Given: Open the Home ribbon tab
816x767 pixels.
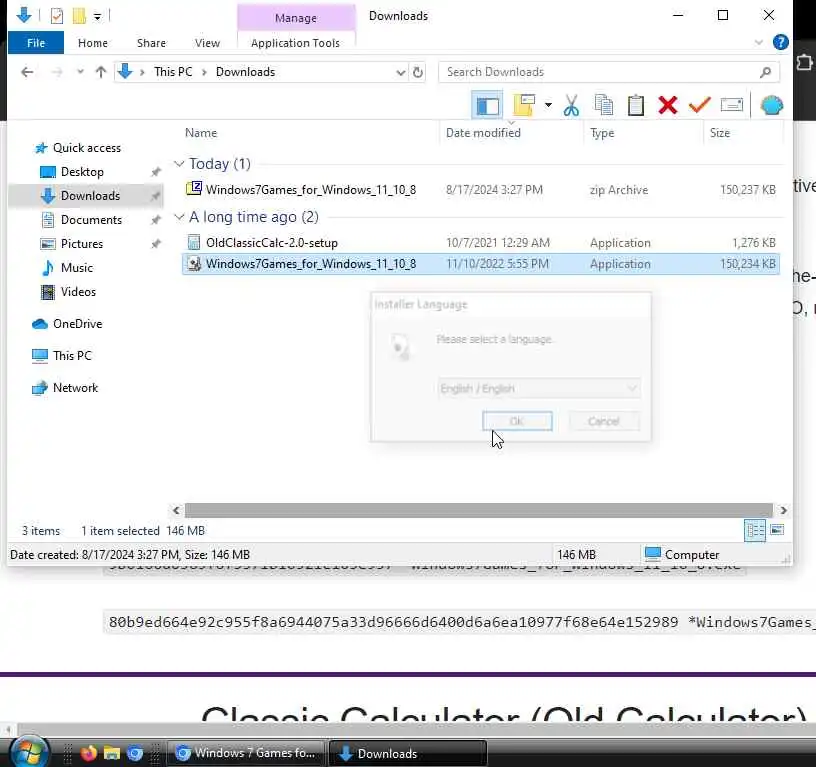Looking at the screenshot, I should pyautogui.click(x=93, y=43).
